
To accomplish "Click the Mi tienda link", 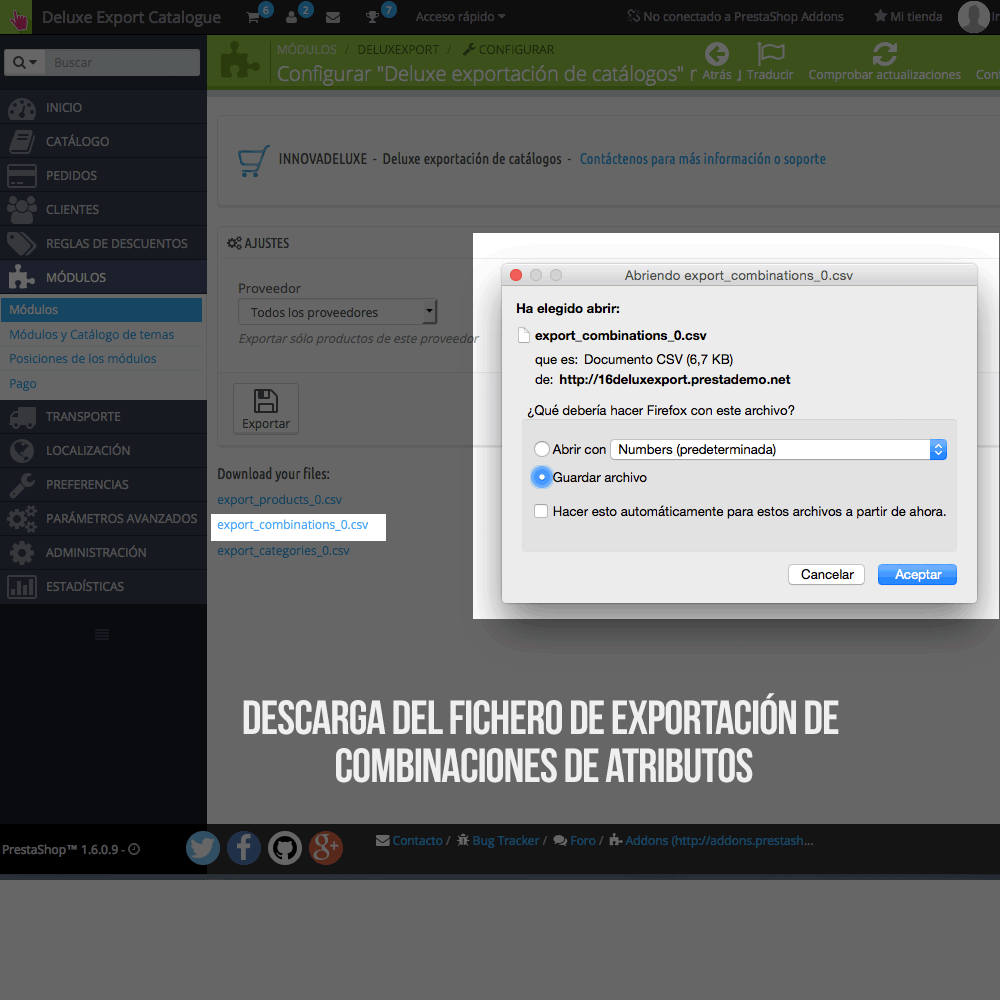I will pyautogui.click(x=908, y=17).
